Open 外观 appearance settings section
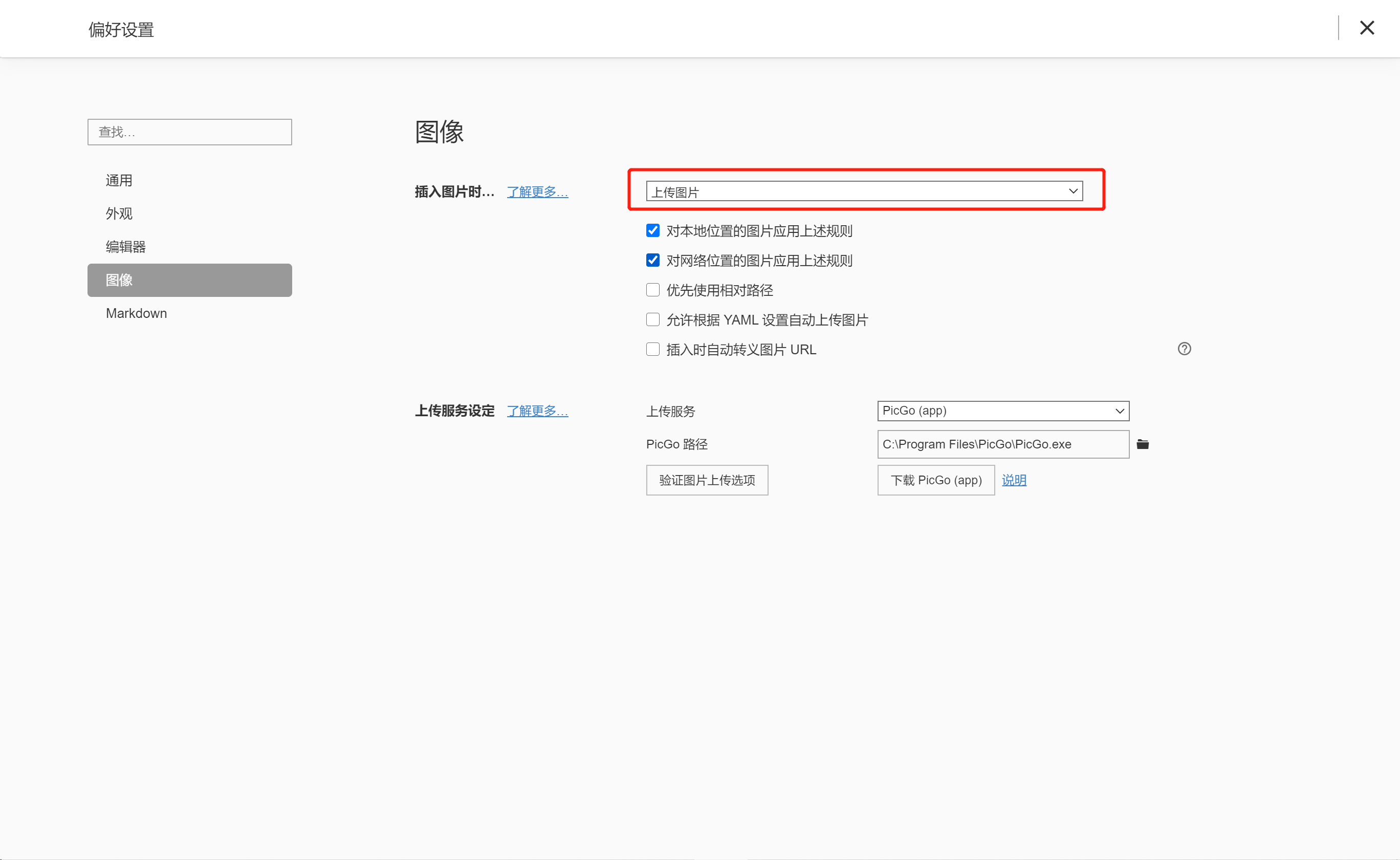Screen dimensions: 1400x860 [119, 213]
